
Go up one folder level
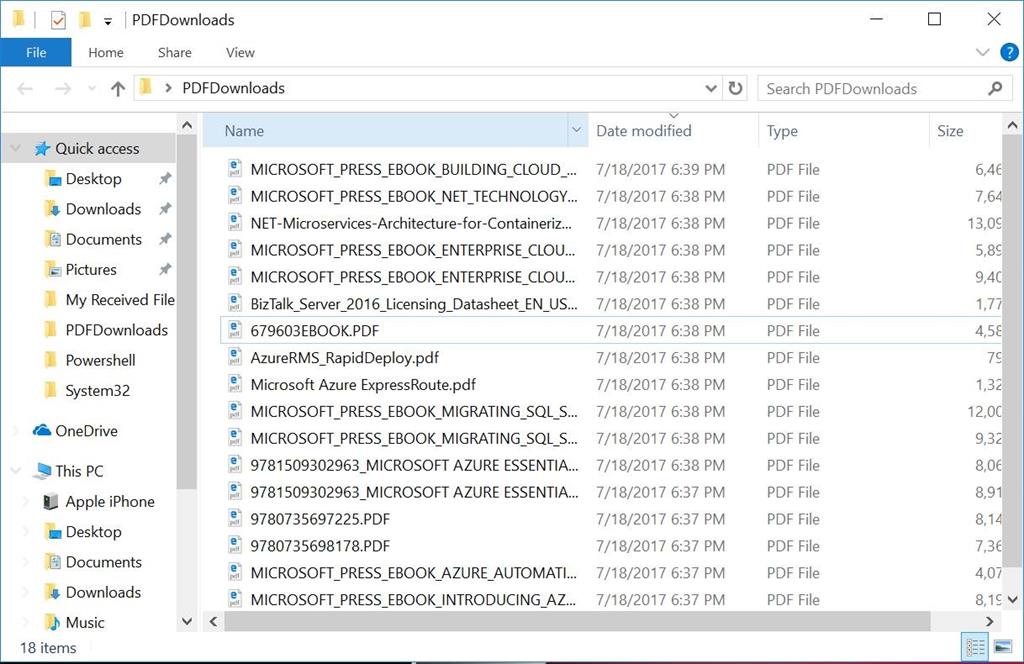tap(118, 88)
